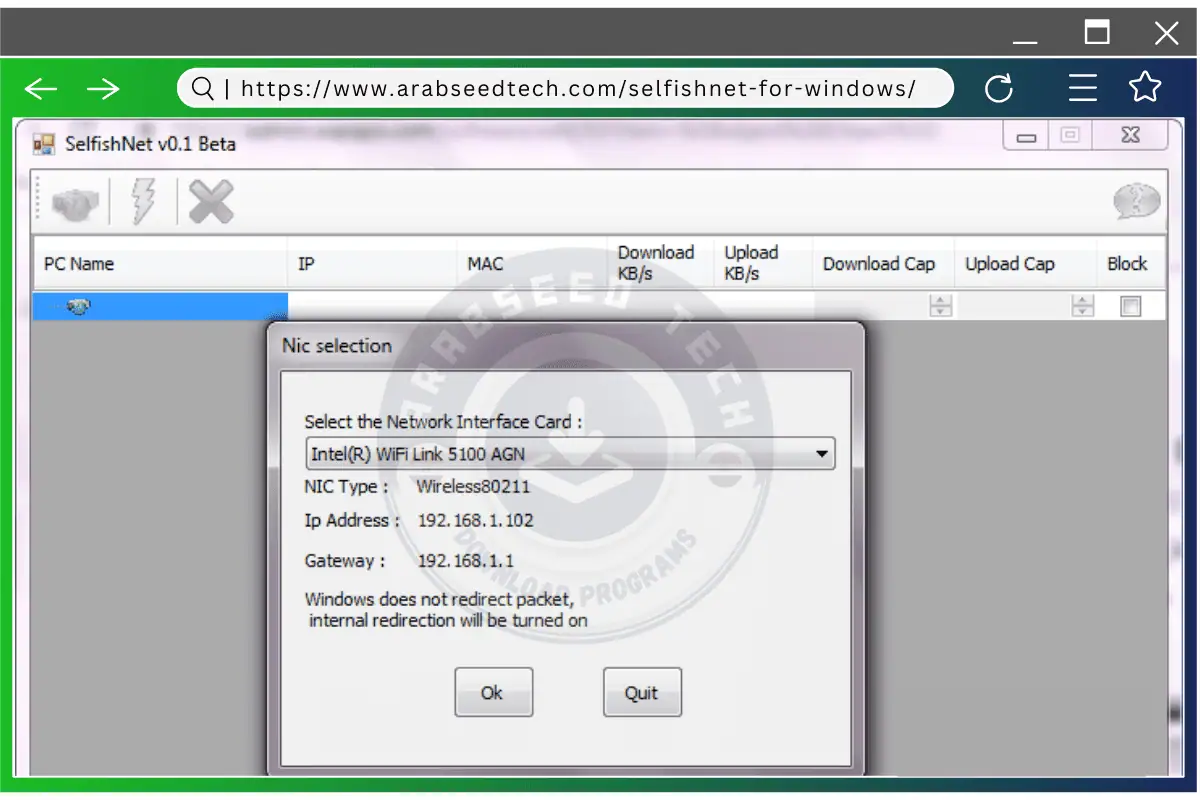Sort the list by the MAC column
The image size is (1200, 800).
tap(484, 263)
